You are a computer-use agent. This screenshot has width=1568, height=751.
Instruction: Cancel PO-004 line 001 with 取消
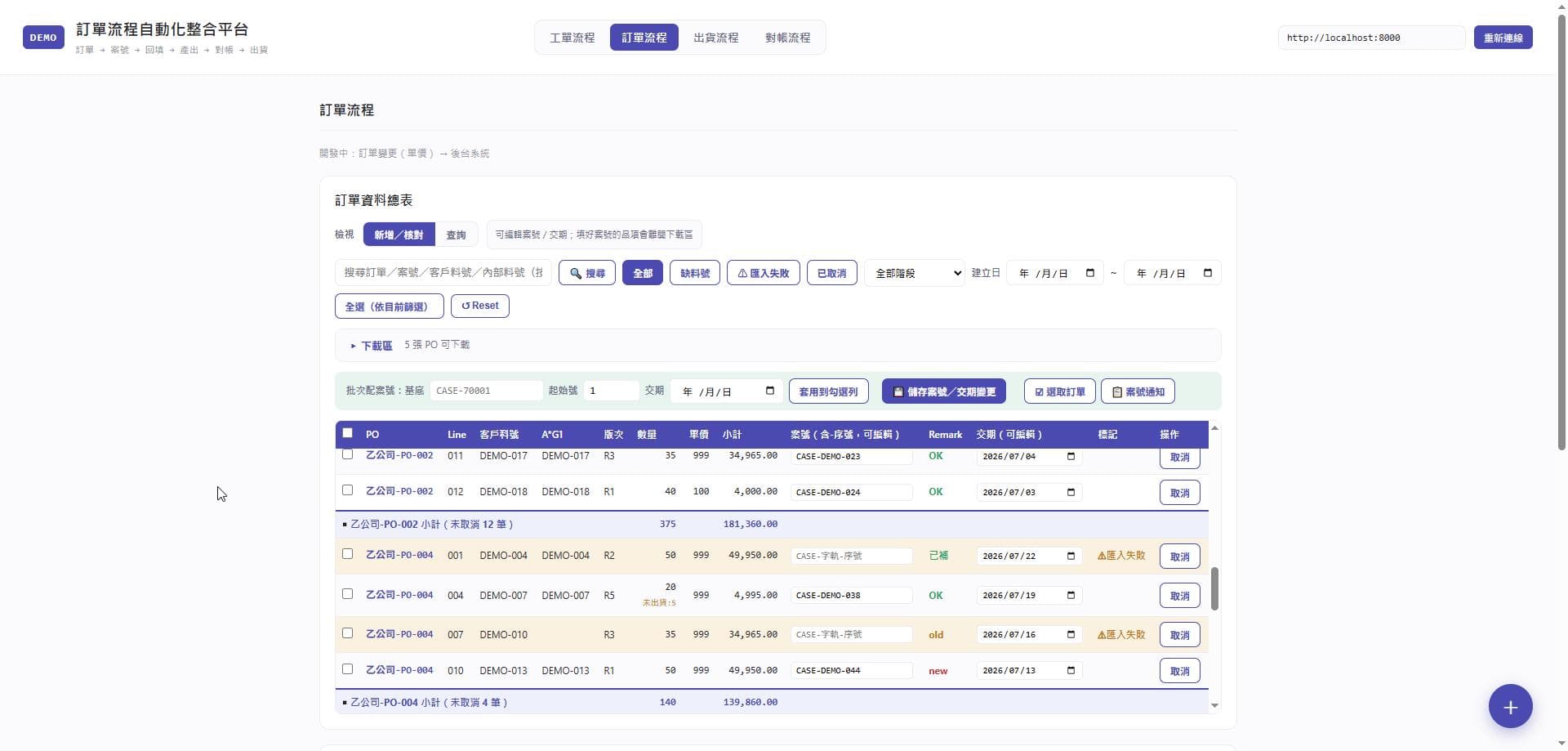1179,557
